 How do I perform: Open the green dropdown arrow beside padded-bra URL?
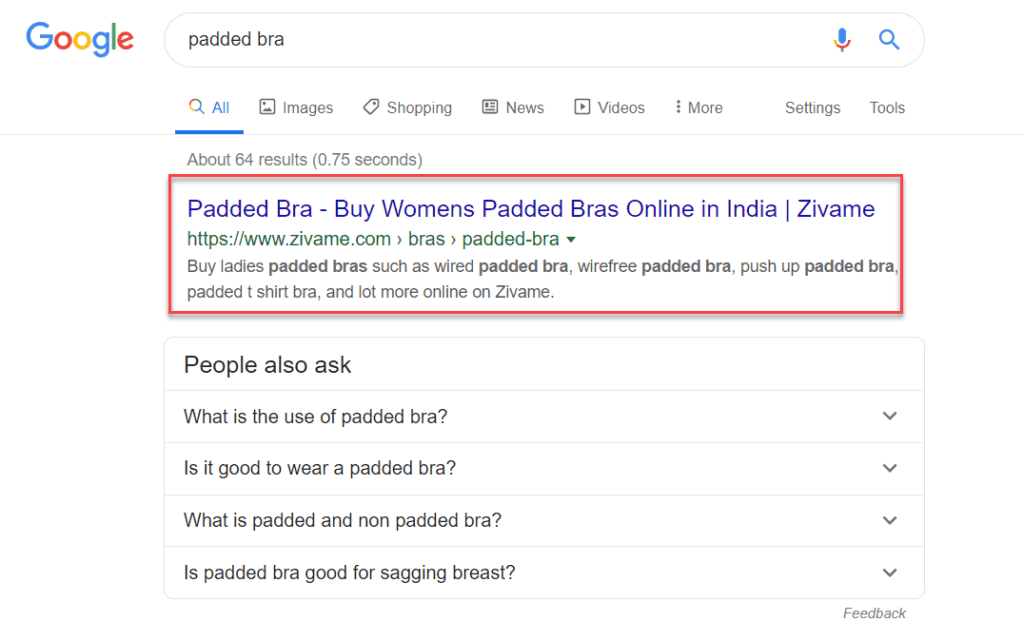tap(571, 240)
